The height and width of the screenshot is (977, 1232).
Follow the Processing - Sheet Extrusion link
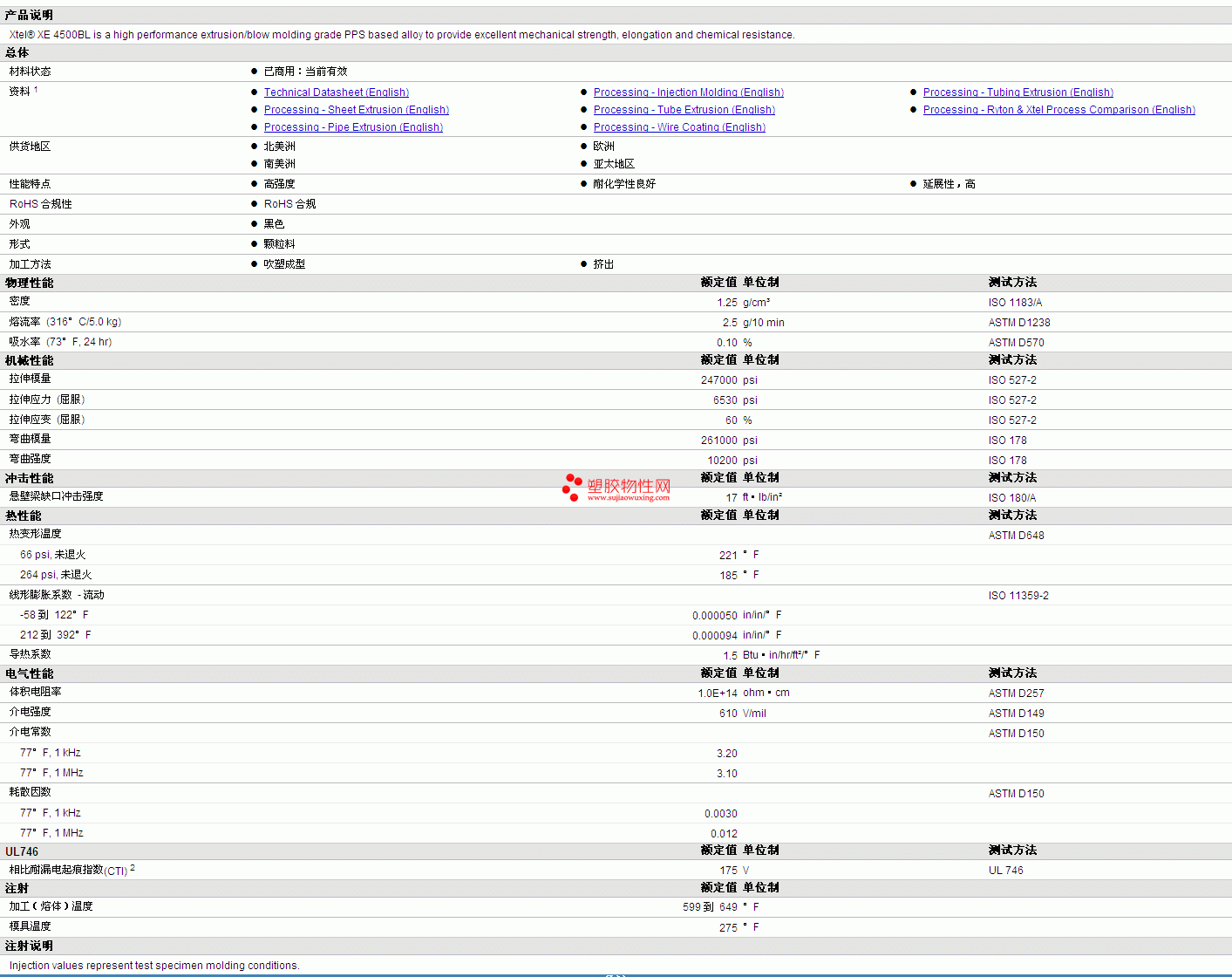[x=357, y=110]
